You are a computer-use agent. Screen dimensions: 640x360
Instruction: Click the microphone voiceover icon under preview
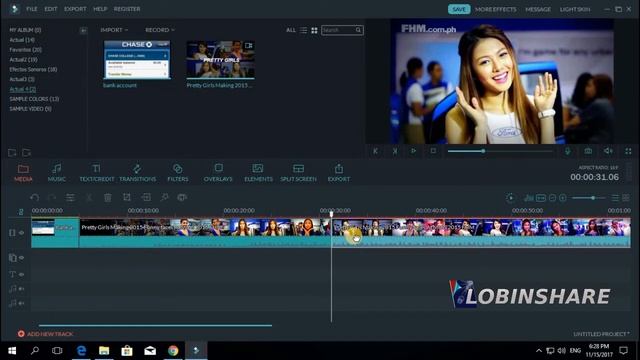(568, 151)
